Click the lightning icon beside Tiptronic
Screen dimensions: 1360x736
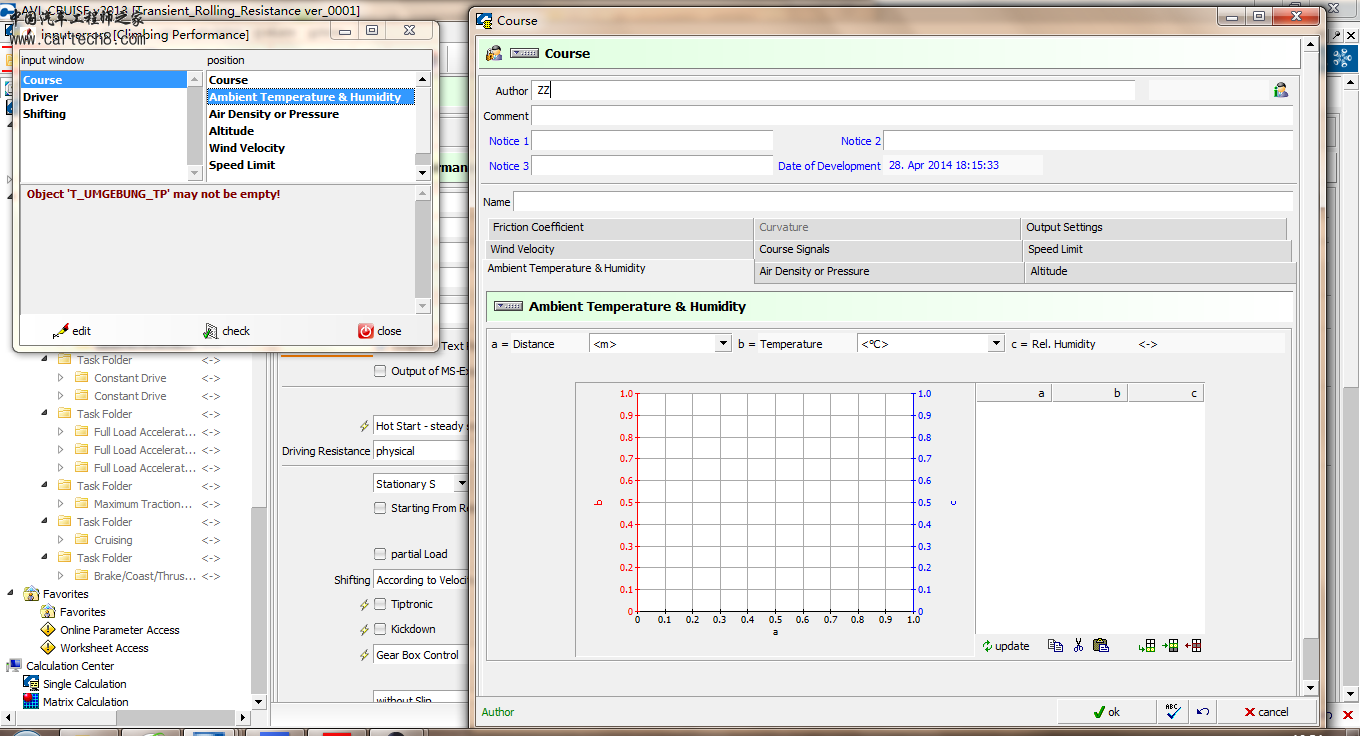pyautogui.click(x=365, y=604)
